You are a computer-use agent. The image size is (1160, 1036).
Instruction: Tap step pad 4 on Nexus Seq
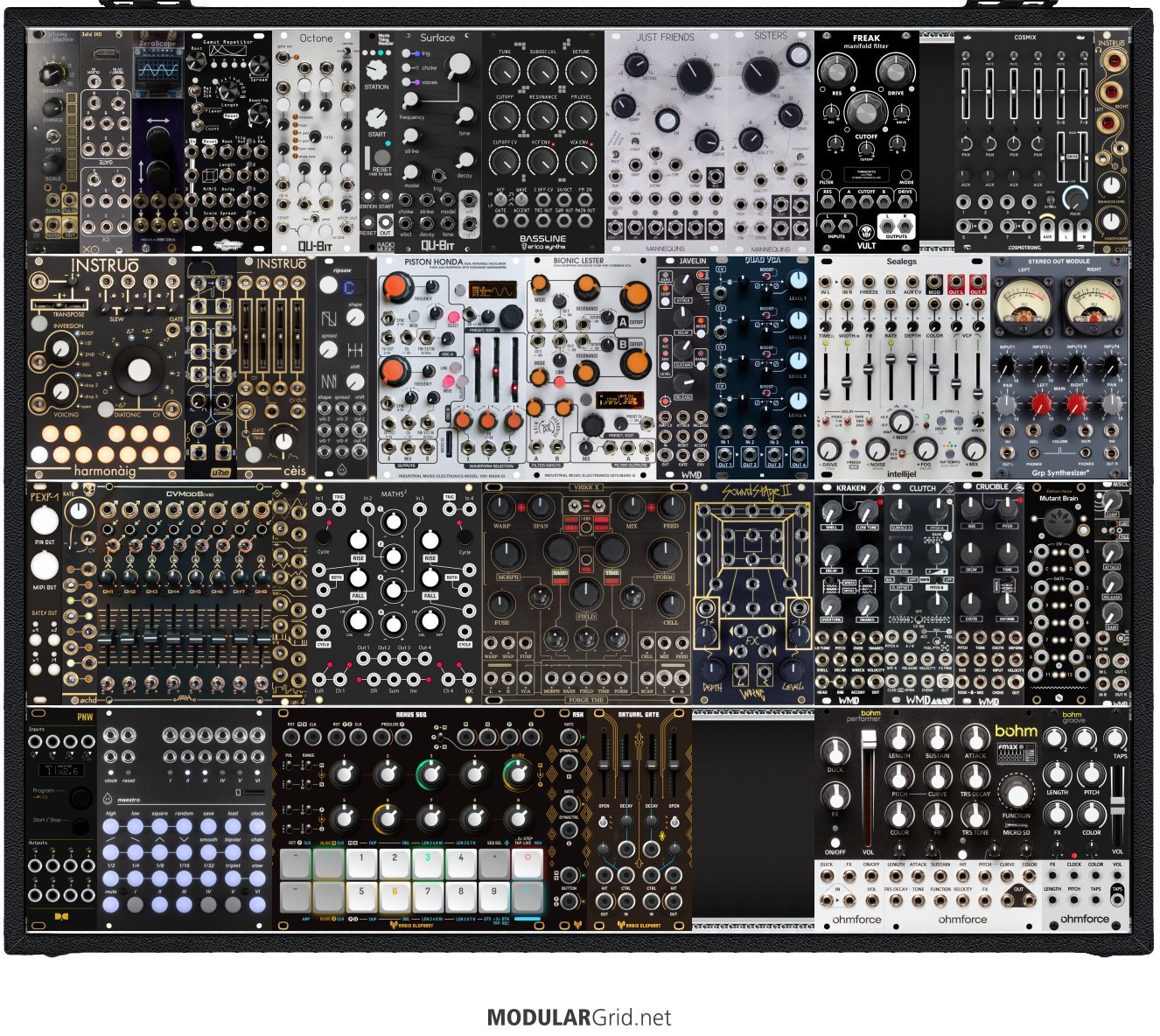461,864
